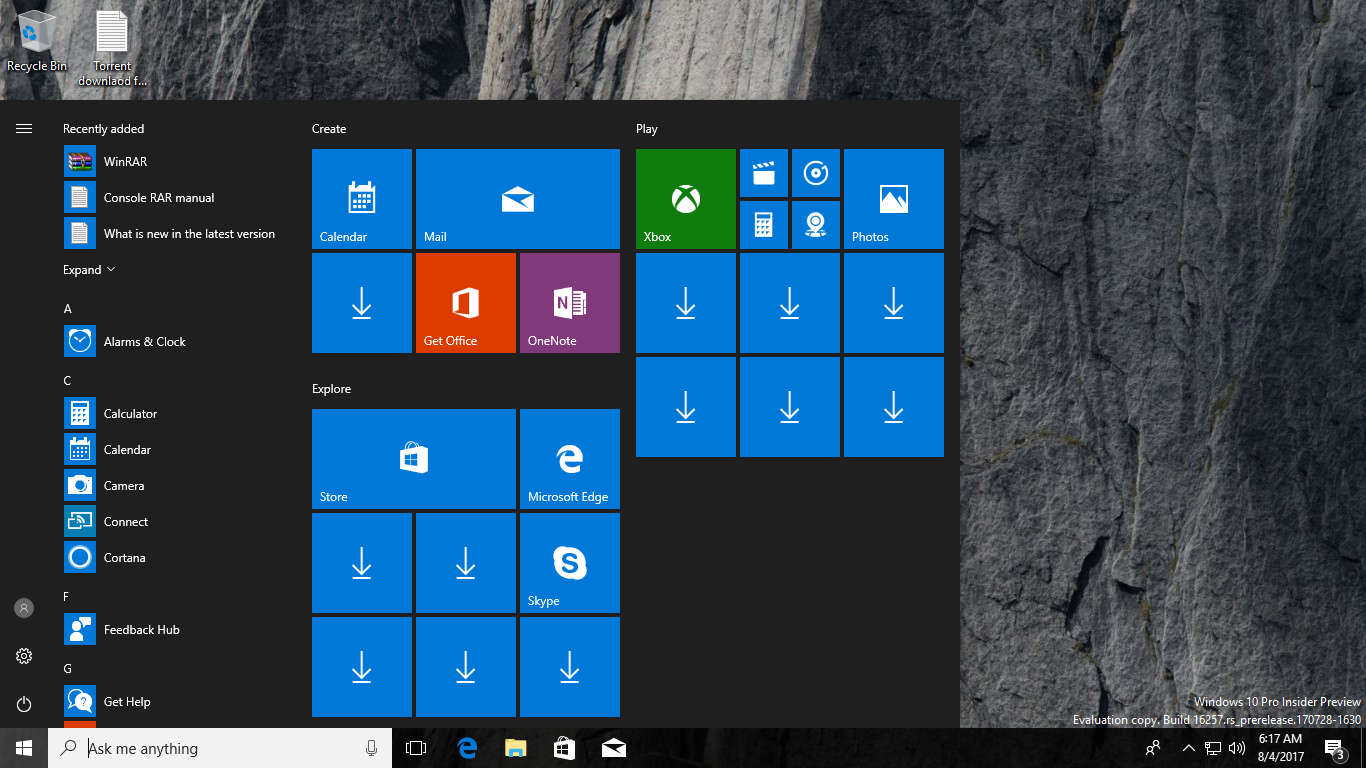
Task: Open Store from the taskbar
Action: 564,748
